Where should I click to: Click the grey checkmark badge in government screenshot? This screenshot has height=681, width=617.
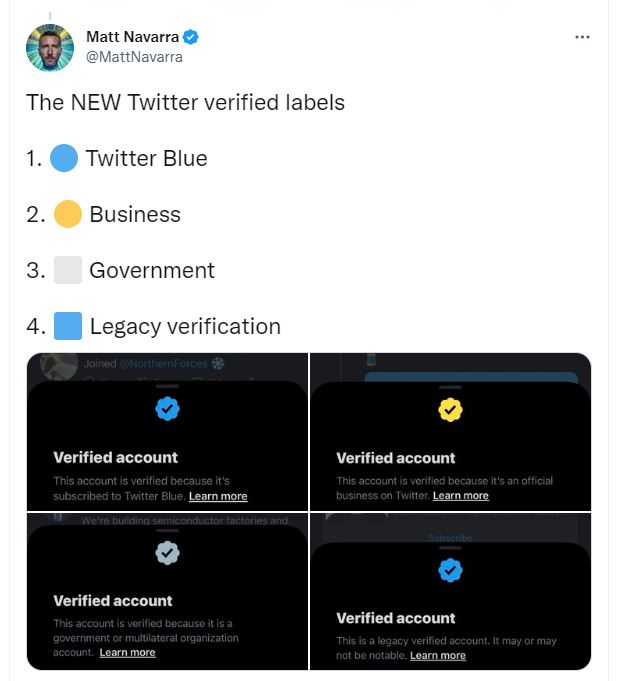pos(167,552)
